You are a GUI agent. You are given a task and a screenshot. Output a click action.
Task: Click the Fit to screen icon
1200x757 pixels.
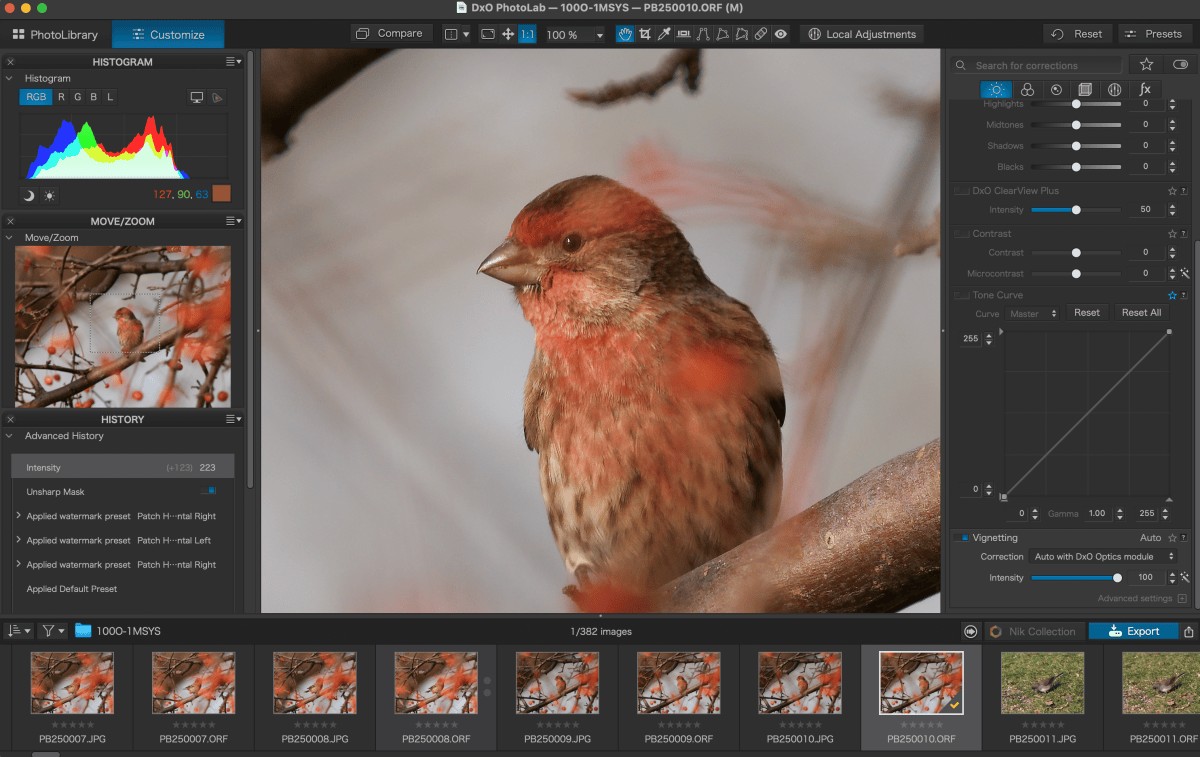pos(488,34)
